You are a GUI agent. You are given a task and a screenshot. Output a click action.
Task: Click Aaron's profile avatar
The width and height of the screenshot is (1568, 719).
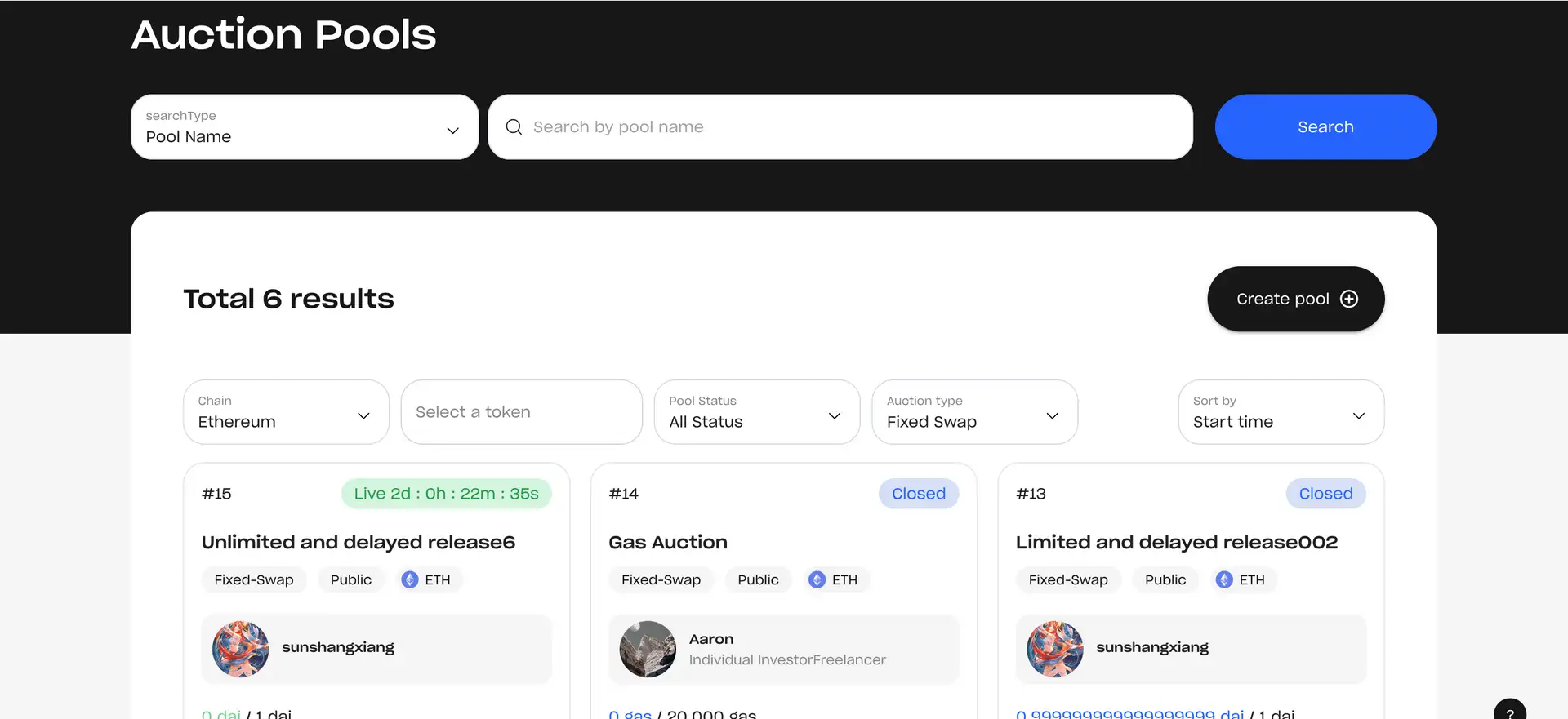point(648,649)
